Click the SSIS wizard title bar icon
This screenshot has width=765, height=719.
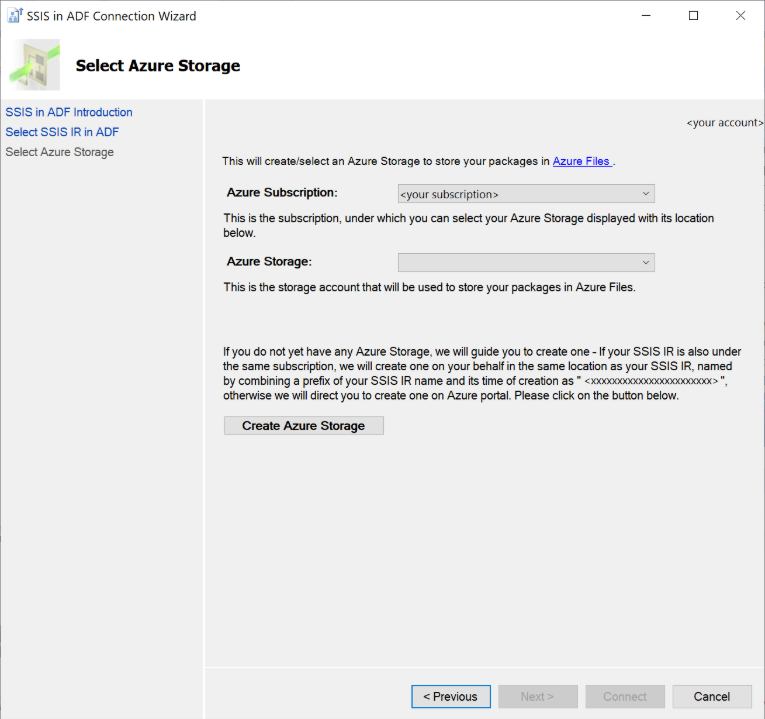15,16
